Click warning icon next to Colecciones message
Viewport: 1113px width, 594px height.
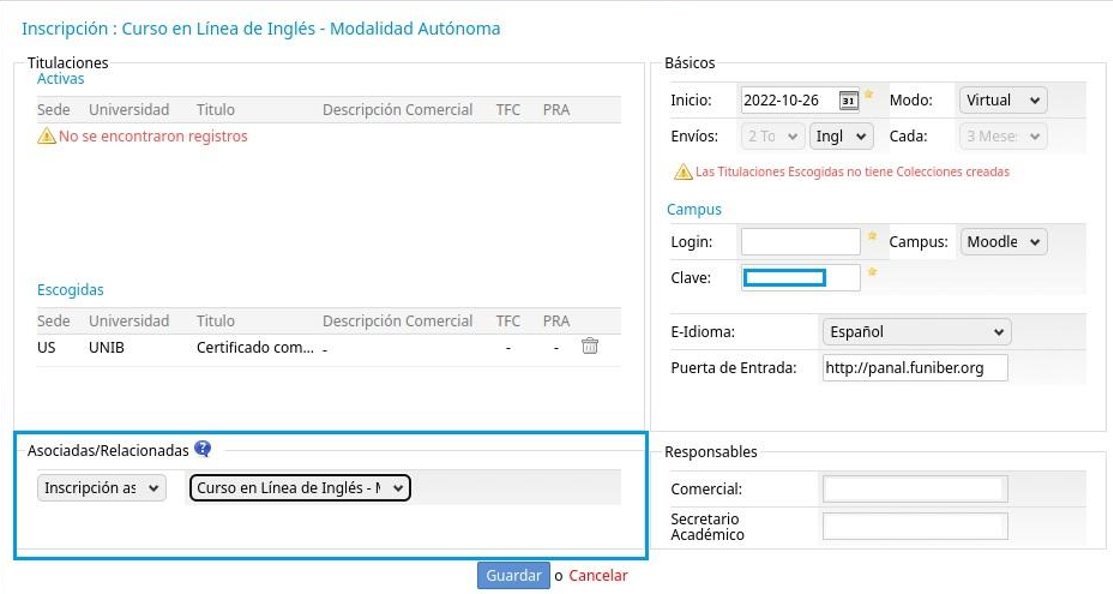[683, 172]
